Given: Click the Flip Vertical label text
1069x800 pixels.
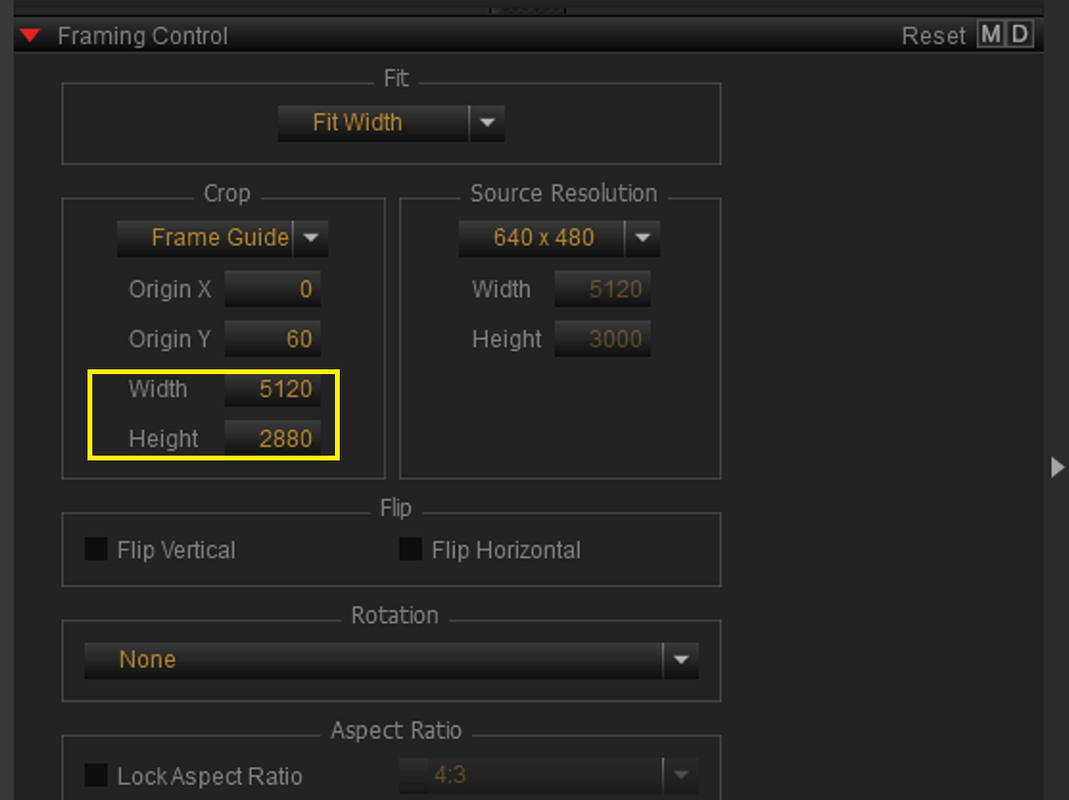Looking at the screenshot, I should [176, 550].
